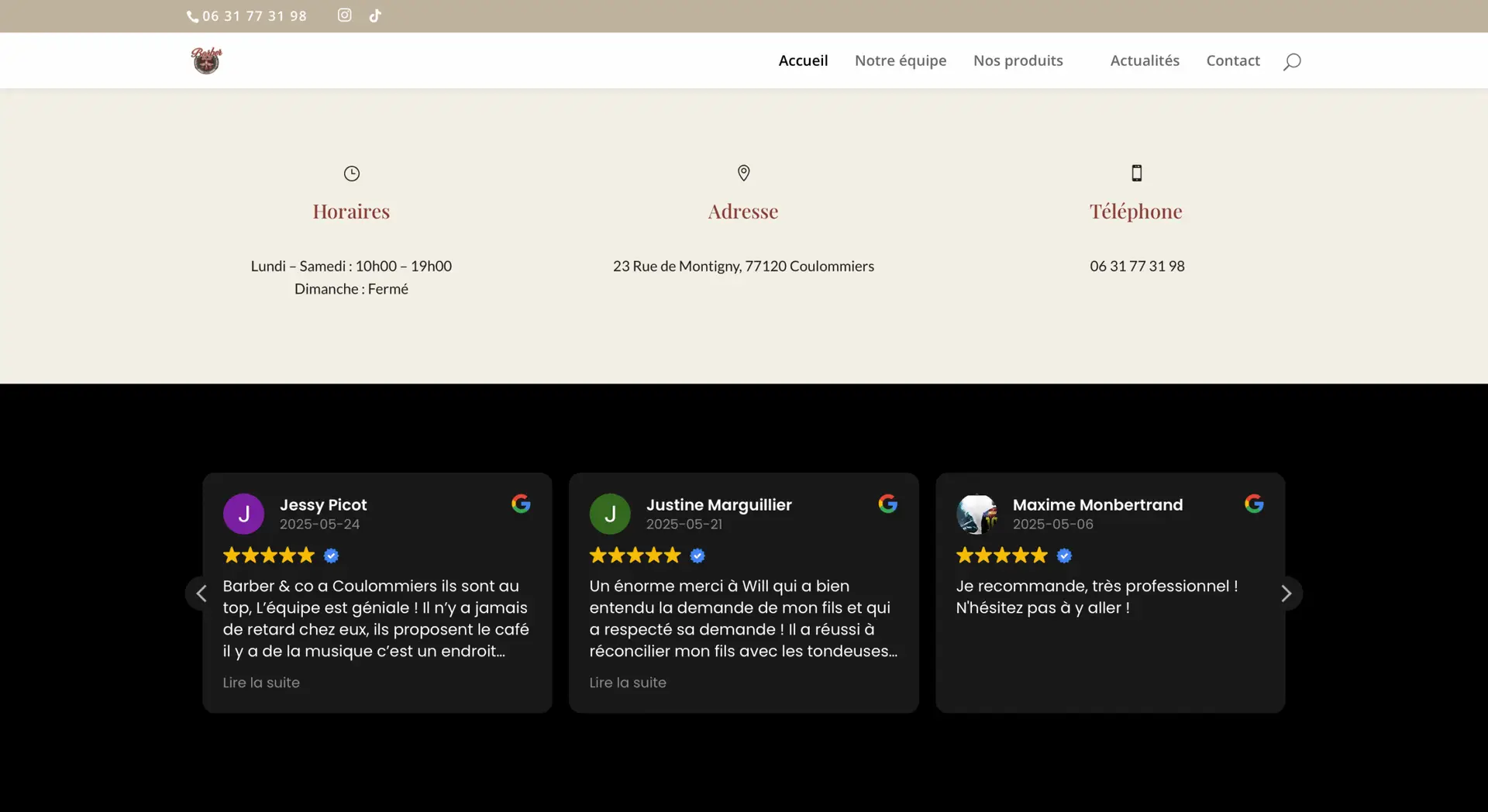Click Google logo on Maxime Monbertrand's review

[x=1254, y=504]
